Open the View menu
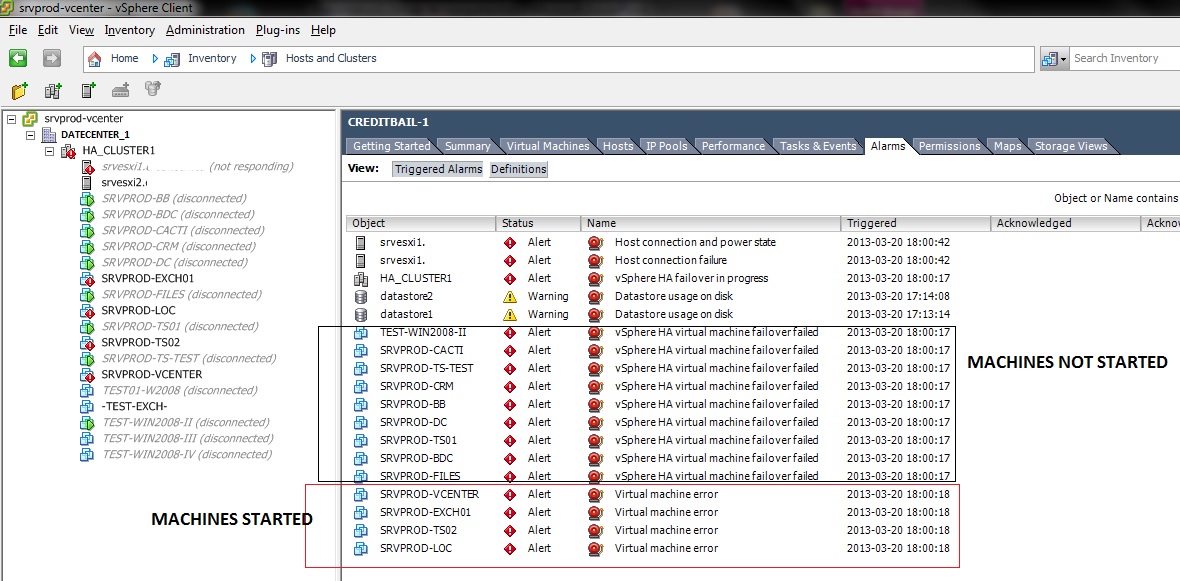 pos(81,30)
